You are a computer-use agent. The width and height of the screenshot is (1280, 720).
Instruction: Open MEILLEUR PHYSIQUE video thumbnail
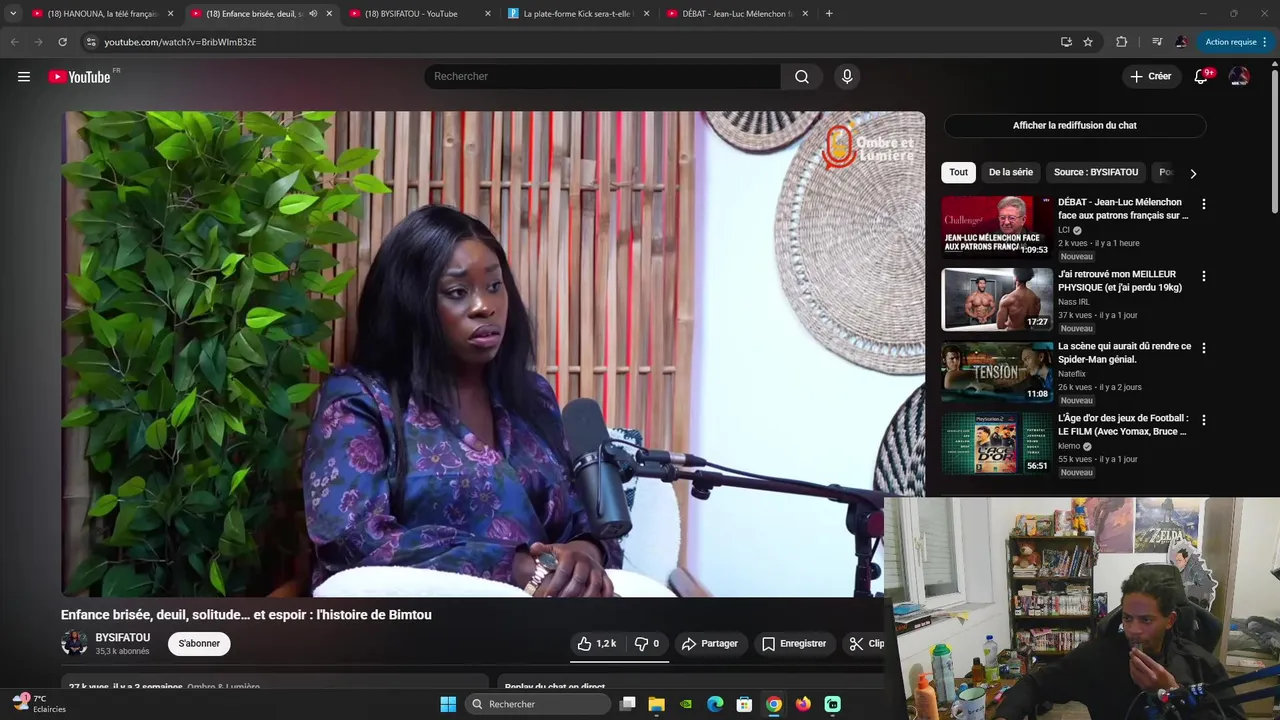point(997,299)
